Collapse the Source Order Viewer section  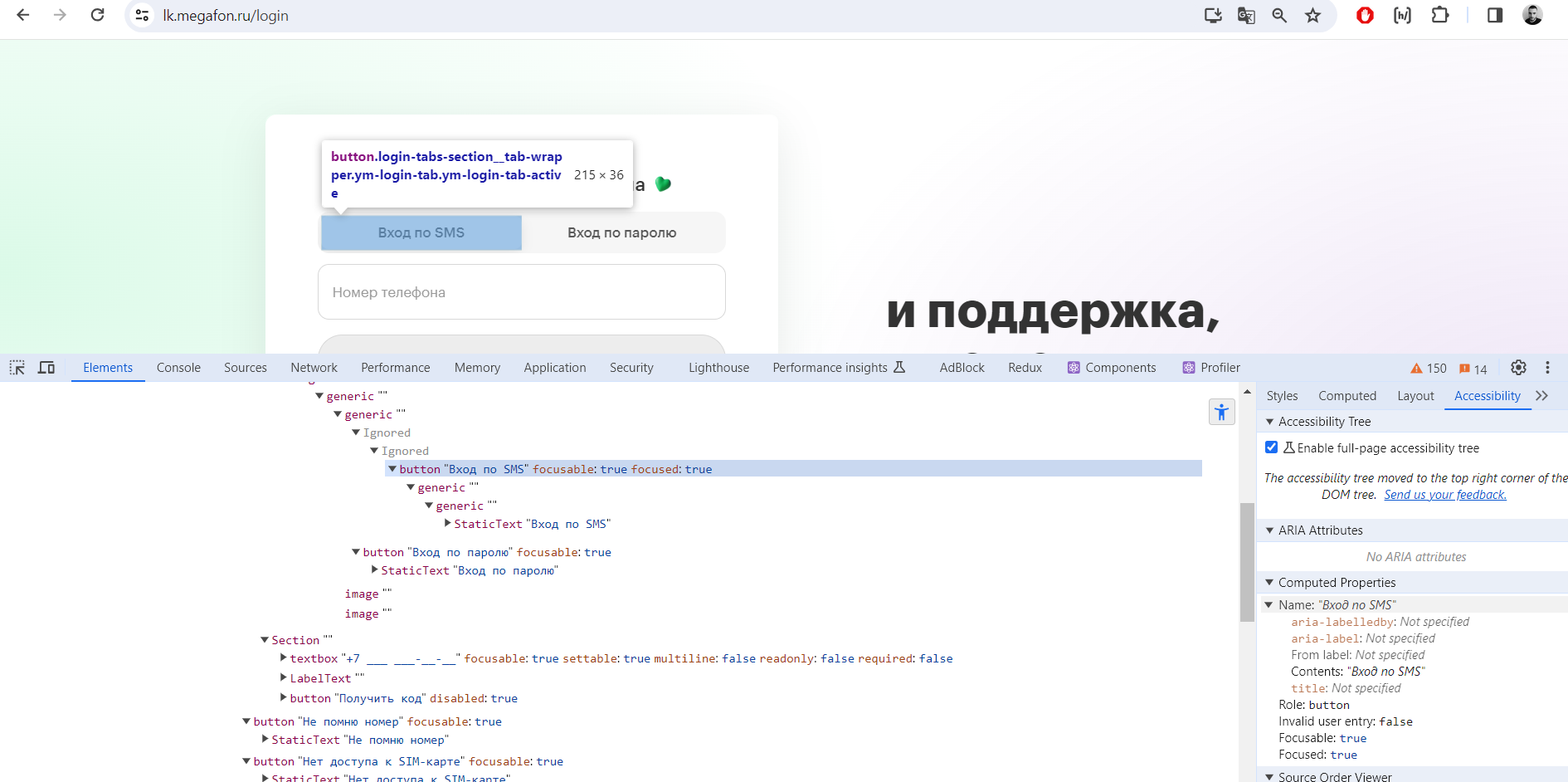coord(1269,776)
